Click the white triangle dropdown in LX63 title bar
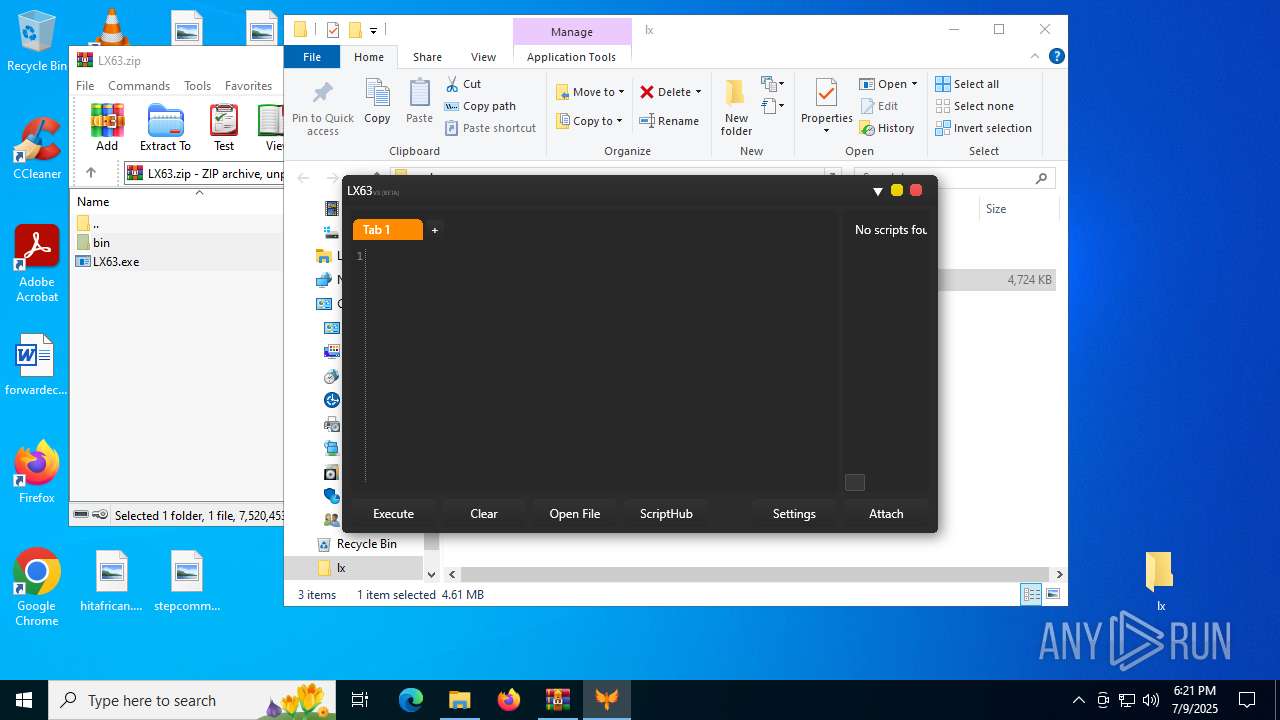1280x720 pixels. (x=878, y=191)
